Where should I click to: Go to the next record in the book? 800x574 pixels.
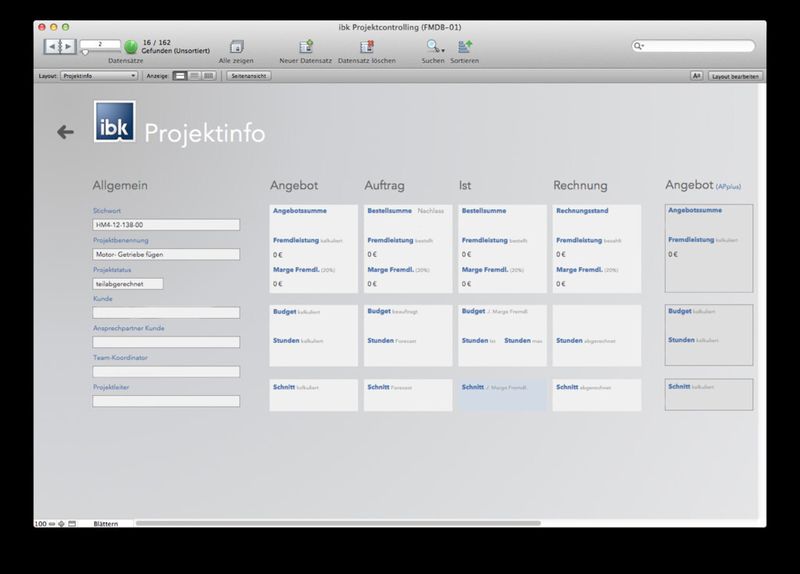coord(68,46)
